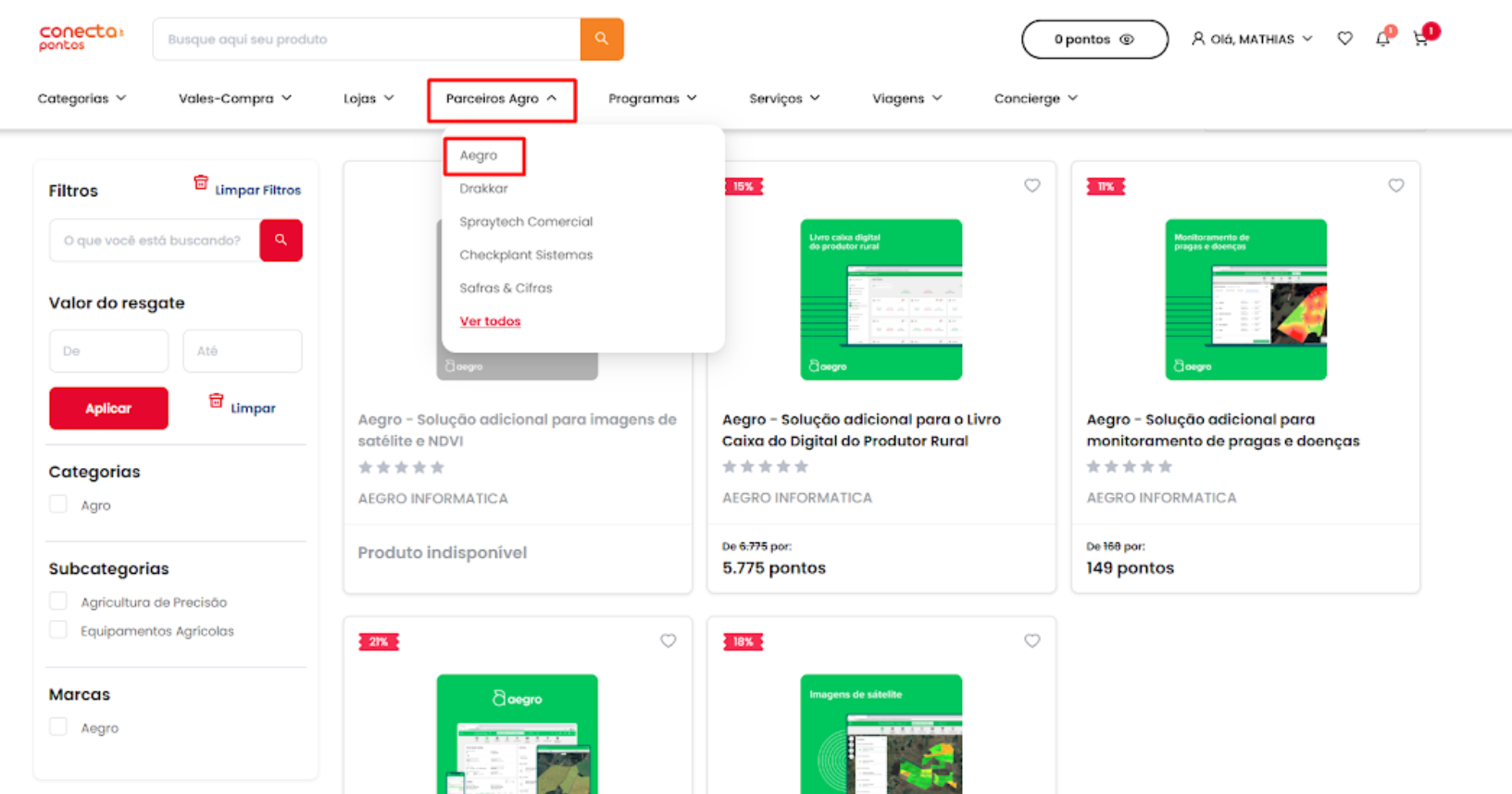Open the wishlist heart in header

(x=1344, y=39)
